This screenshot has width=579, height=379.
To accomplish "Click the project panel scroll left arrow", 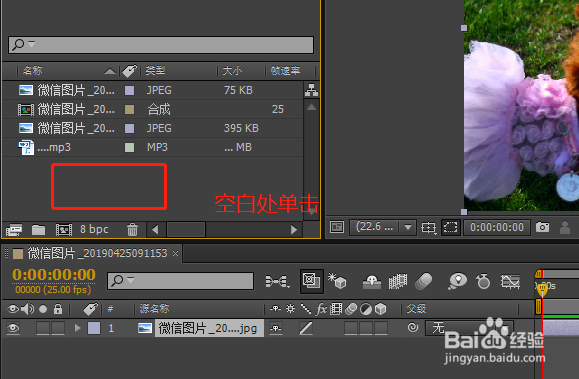I will pyautogui.click(x=155, y=230).
